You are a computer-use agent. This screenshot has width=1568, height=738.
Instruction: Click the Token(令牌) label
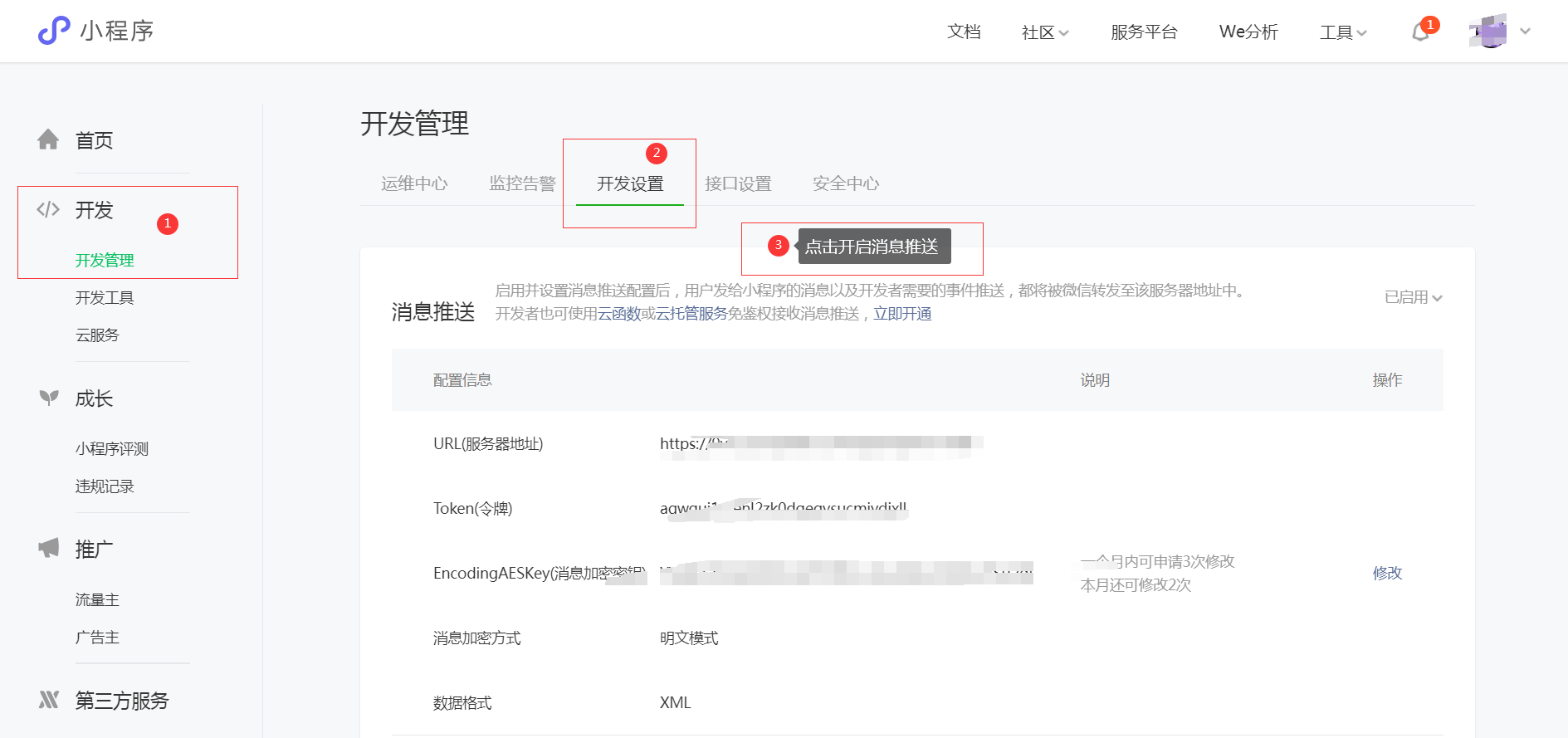tap(473, 508)
